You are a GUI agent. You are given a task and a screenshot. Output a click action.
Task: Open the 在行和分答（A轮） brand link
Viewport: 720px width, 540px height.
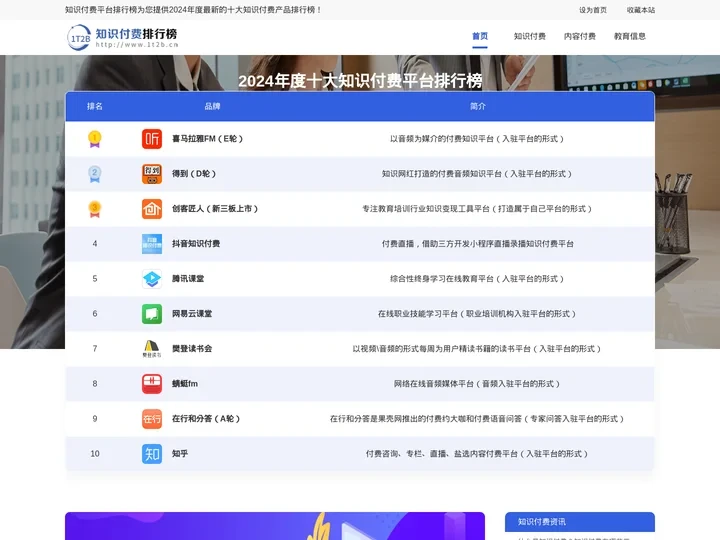click(x=206, y=419)
